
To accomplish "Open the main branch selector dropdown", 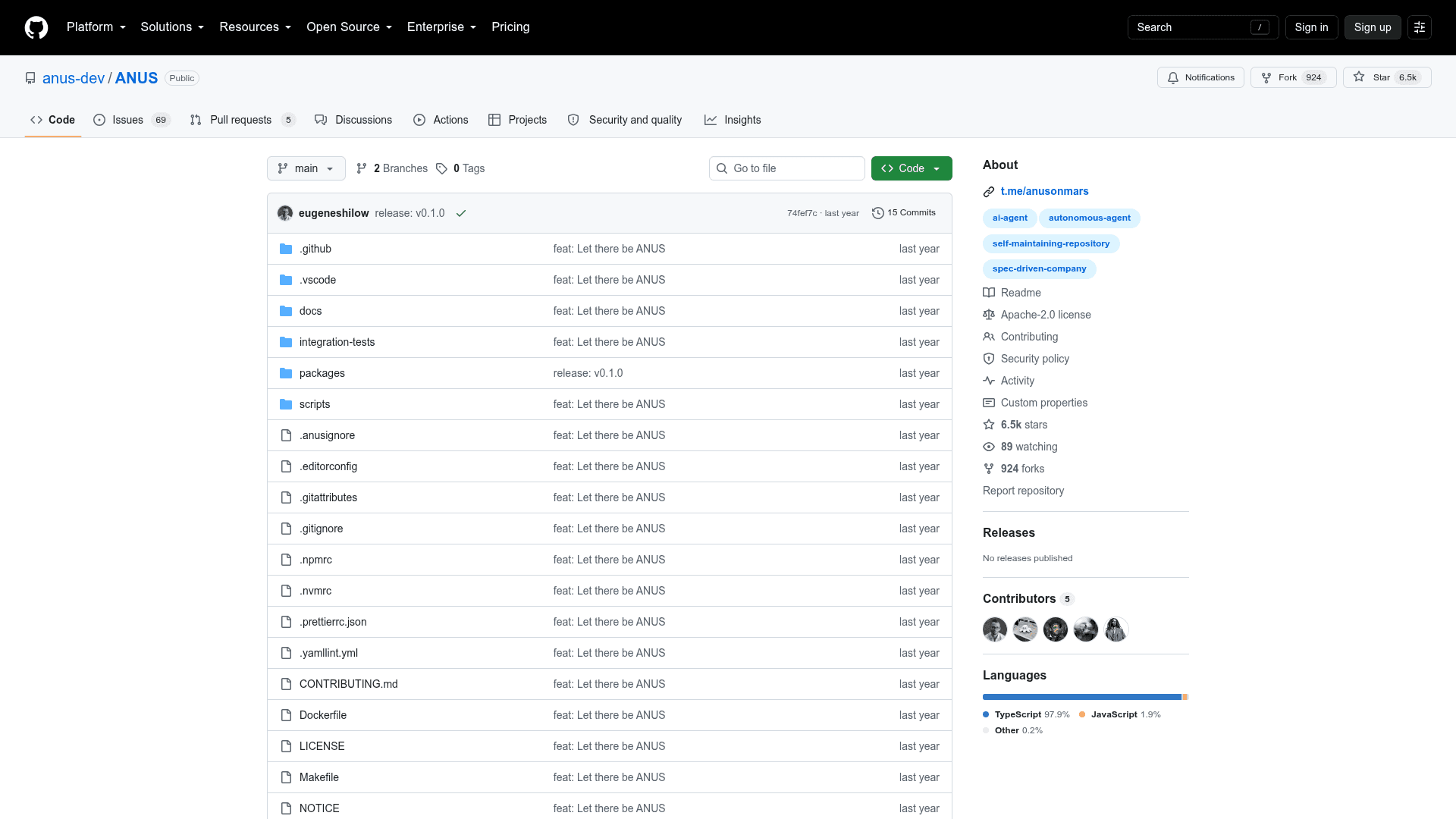I will (x=306, y=168).
